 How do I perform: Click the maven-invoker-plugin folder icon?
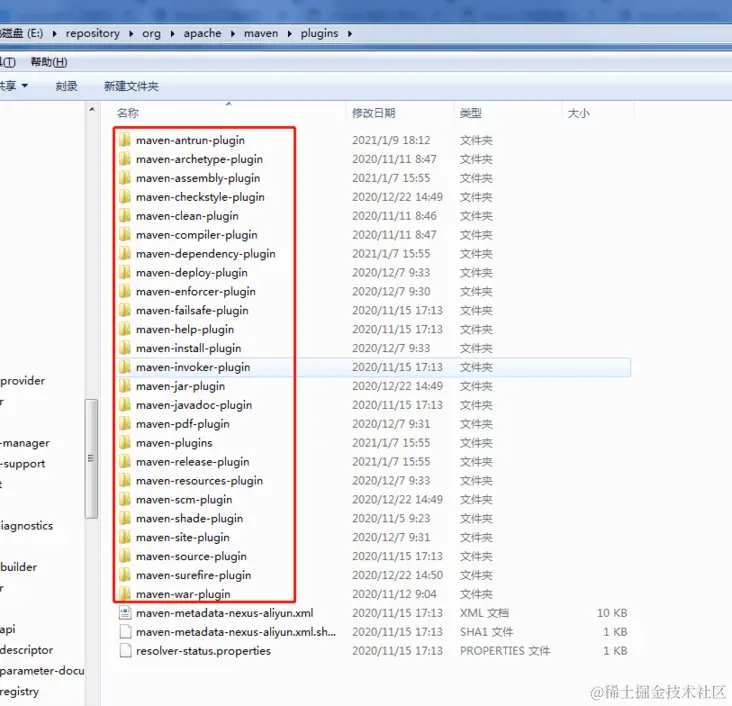(125, 367)
